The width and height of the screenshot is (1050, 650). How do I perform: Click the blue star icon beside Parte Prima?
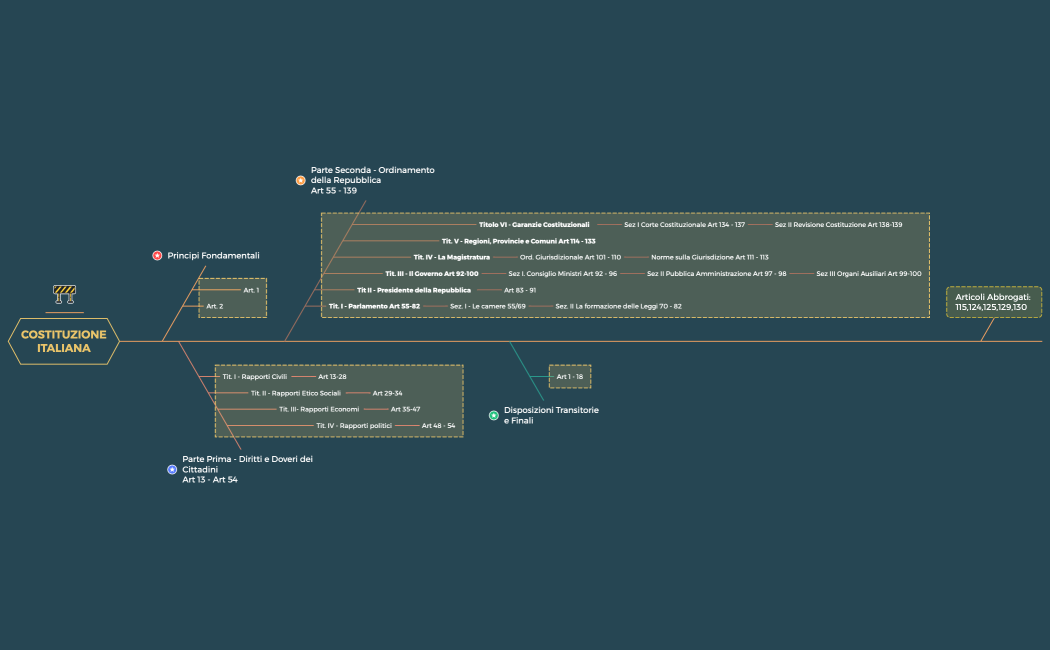click(172, 469)
